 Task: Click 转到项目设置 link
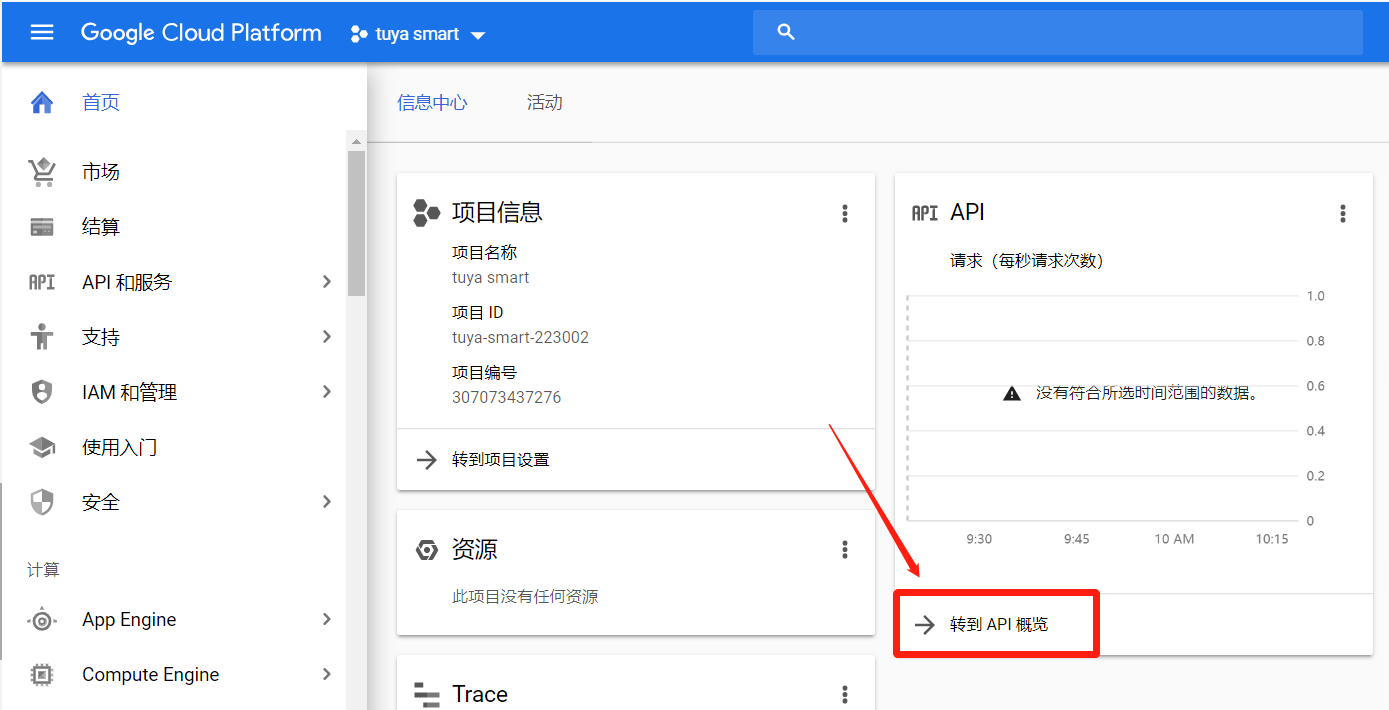[501, 460]
